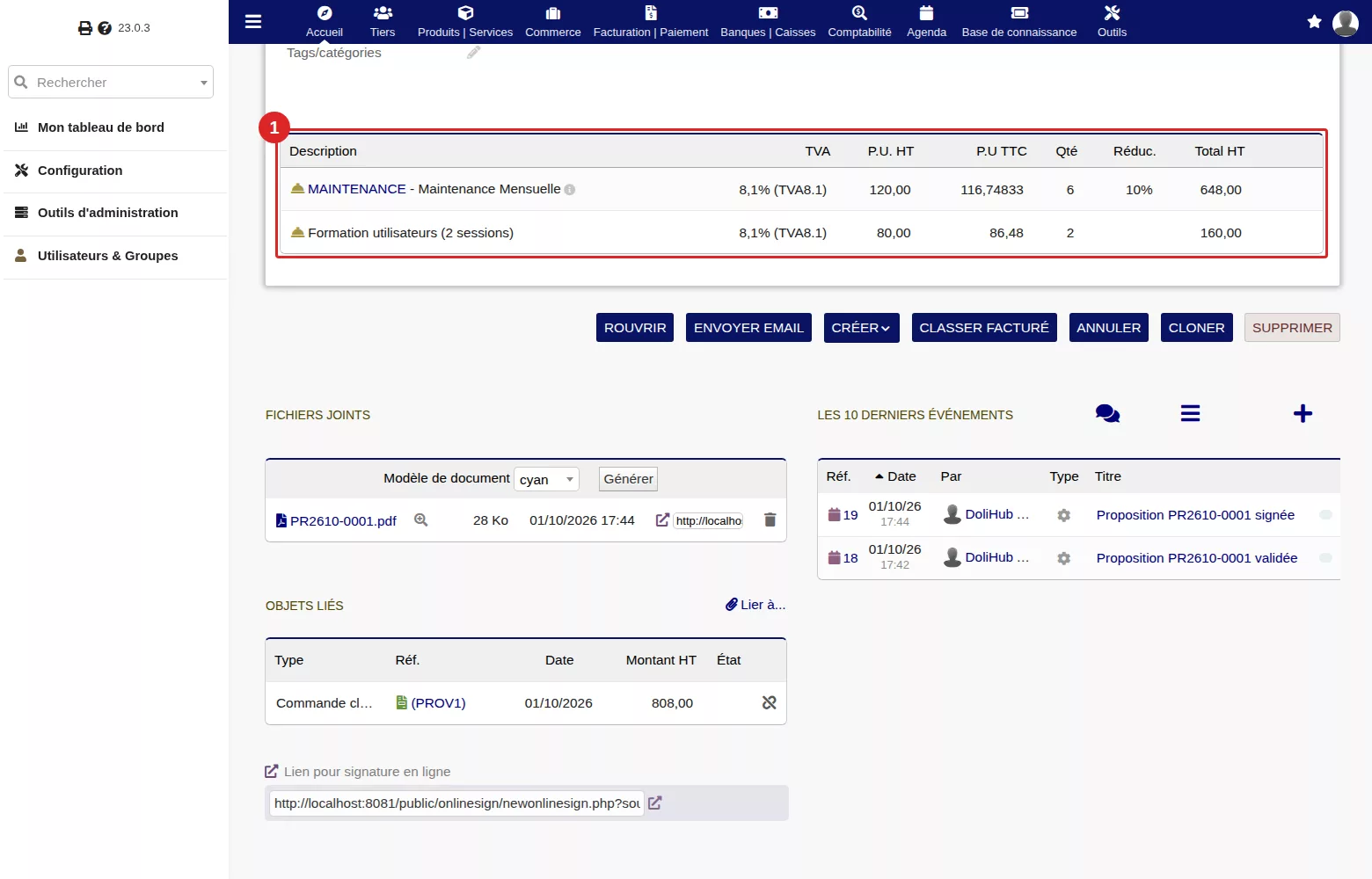
Task: Open the online signature link in new tab
Action: tap(655, 803)
